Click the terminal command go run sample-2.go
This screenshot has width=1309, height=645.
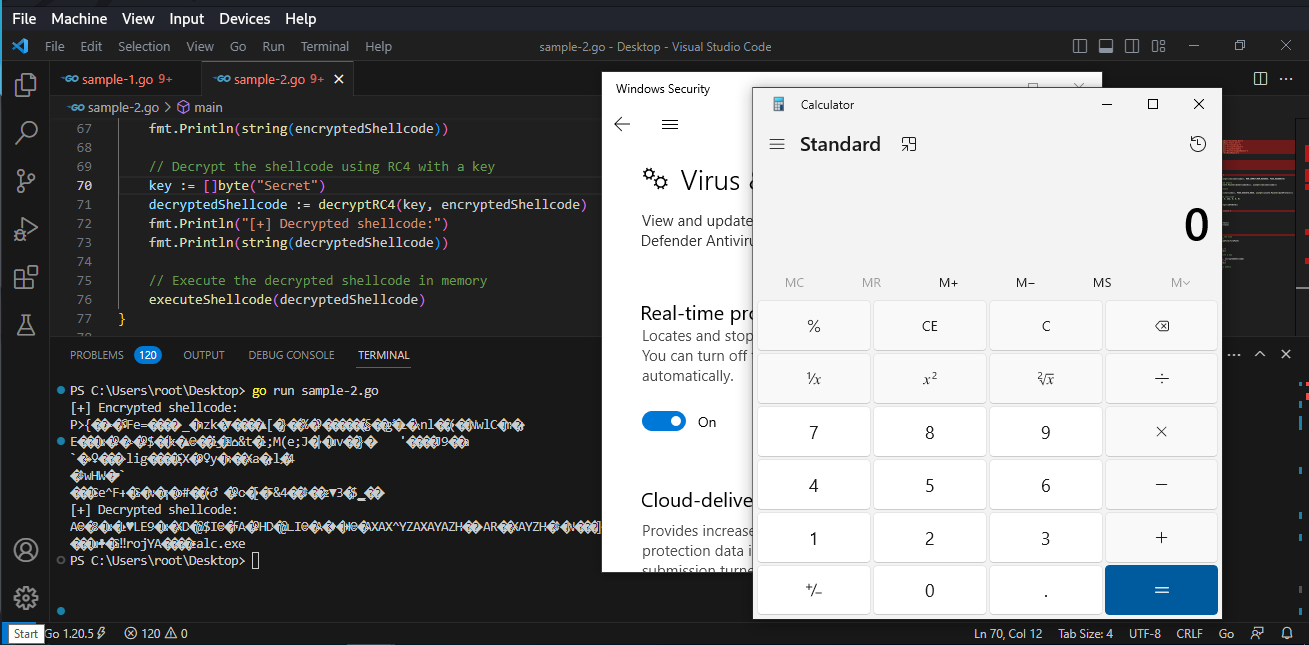coord(314,390)
